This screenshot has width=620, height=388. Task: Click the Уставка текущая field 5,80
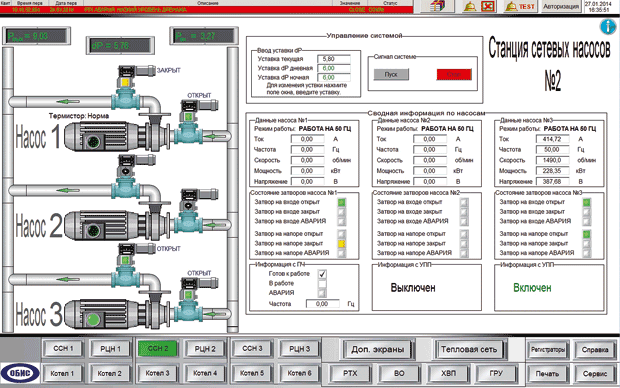click(x=334, y=59)
